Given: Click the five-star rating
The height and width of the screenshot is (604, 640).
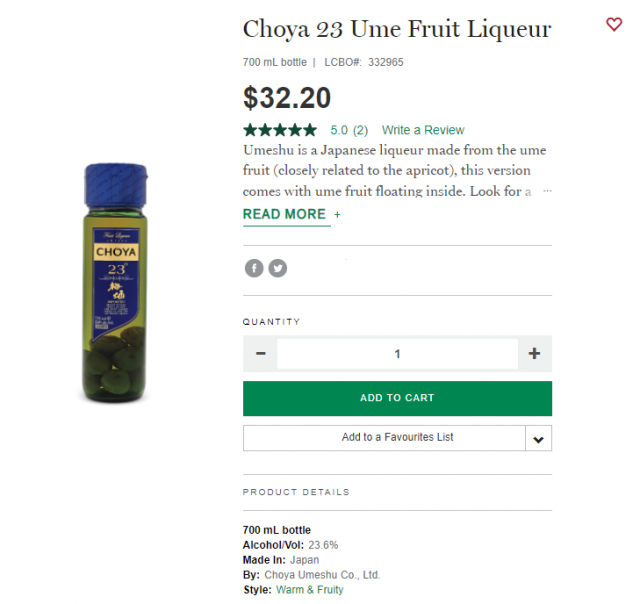Looking at the screenshot, I should tap(280, 130).
